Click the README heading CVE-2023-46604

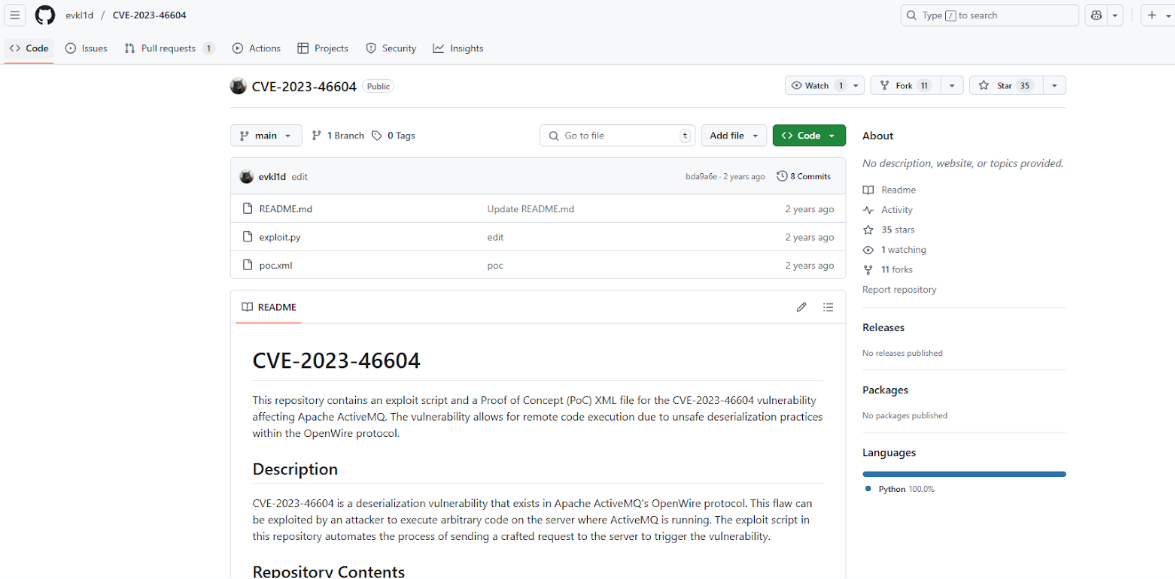336,361
